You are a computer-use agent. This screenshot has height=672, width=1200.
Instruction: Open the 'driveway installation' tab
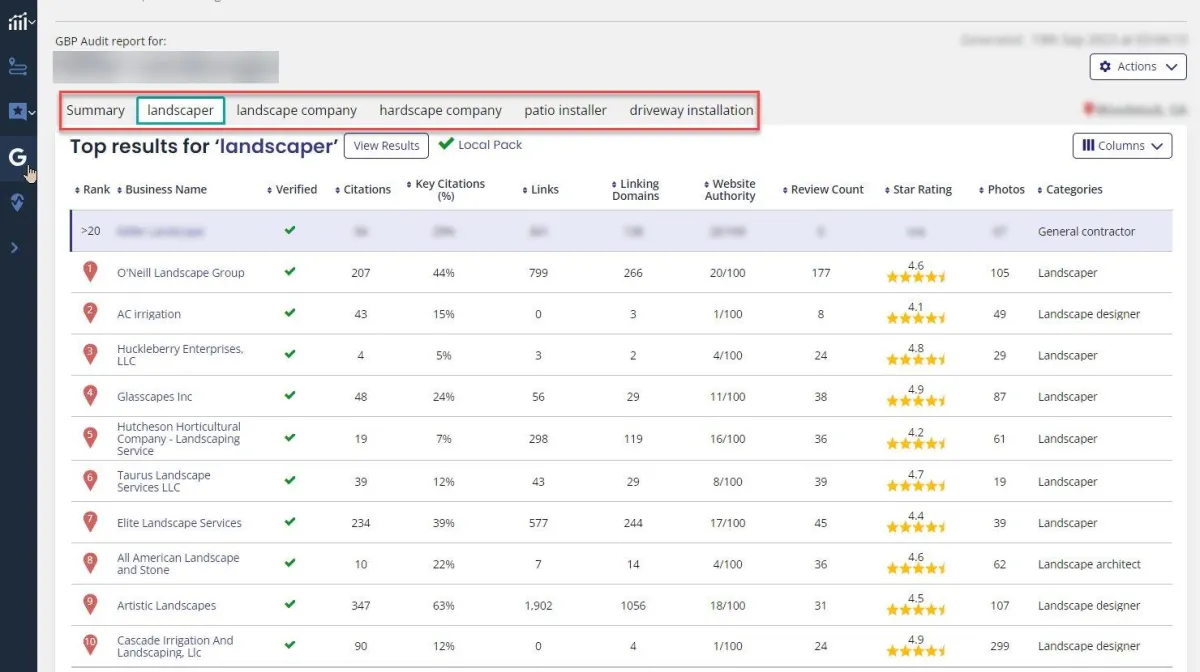tap(691, 111)
